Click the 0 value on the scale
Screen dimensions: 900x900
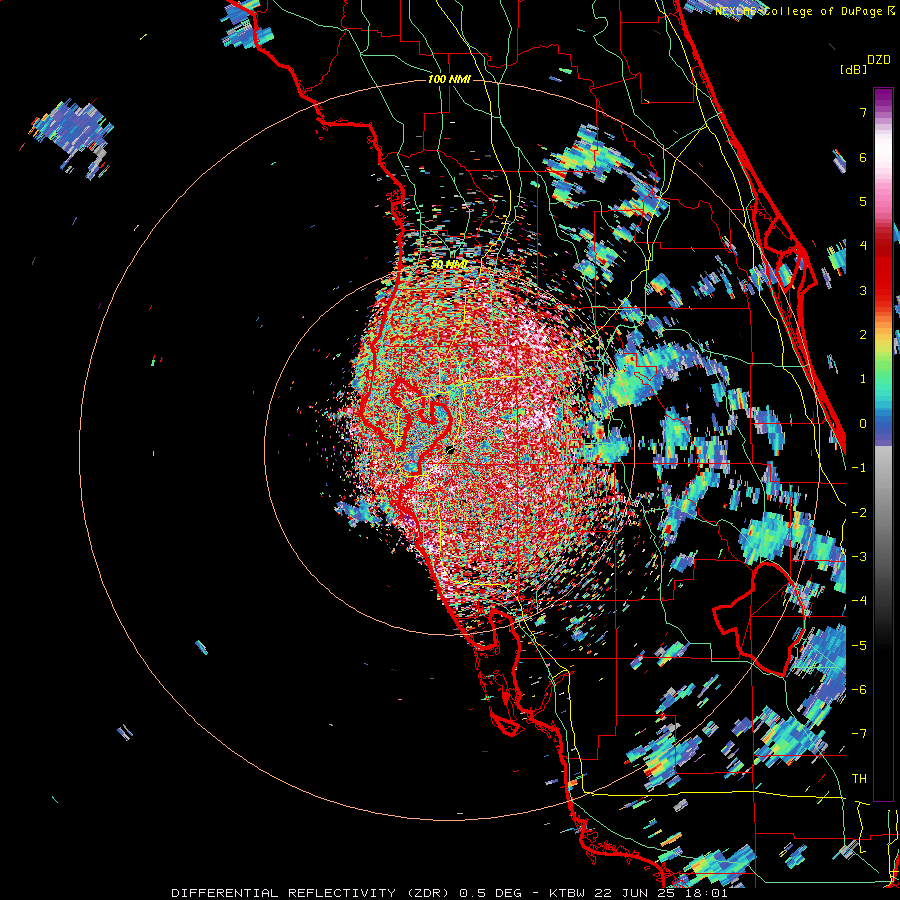(863, 424)
